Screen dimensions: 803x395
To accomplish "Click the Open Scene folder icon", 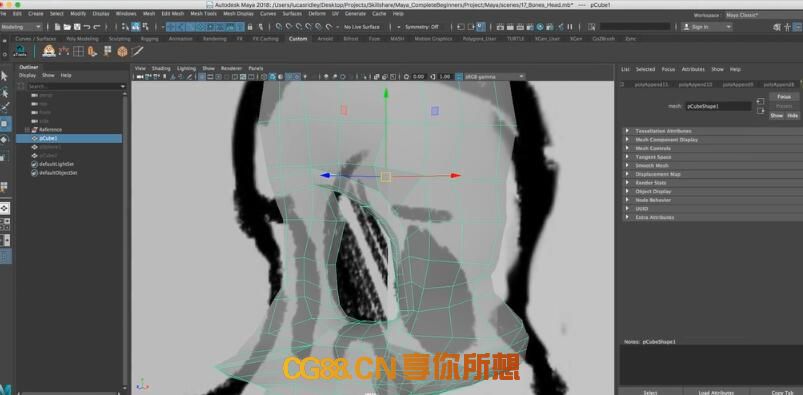I will pyautogui.click(x=67, y=27).
